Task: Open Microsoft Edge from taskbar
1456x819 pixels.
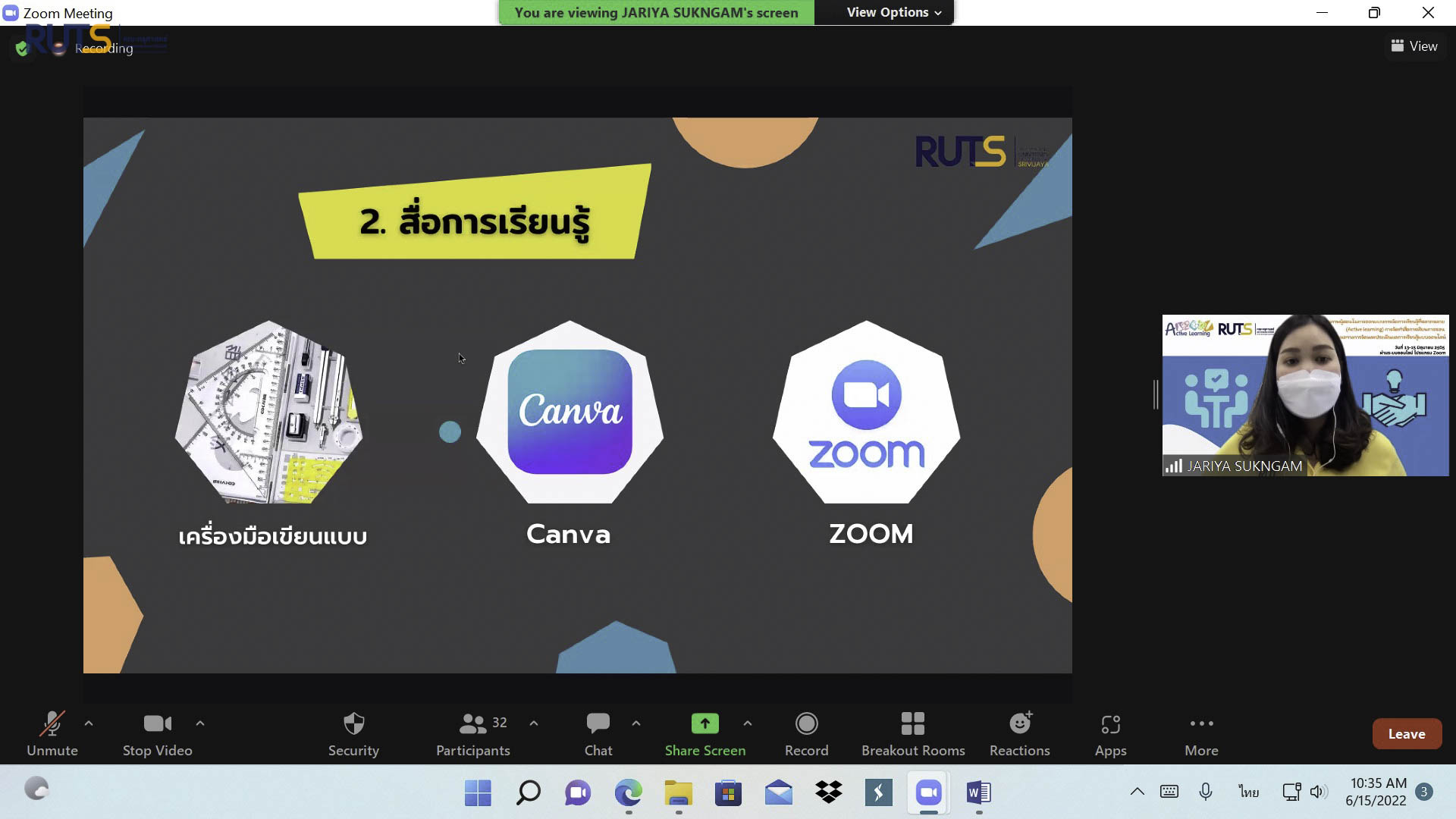Action: 628,792
